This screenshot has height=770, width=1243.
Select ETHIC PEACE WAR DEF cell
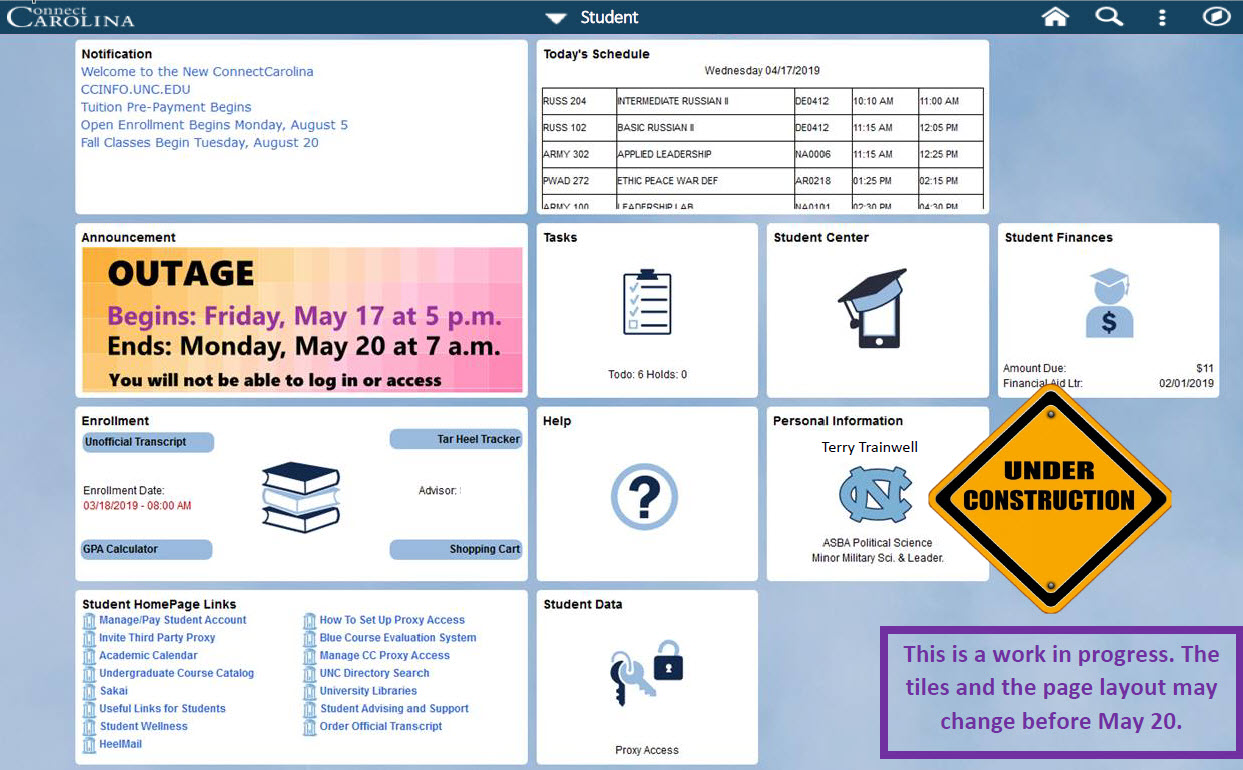tap(704, 181)
